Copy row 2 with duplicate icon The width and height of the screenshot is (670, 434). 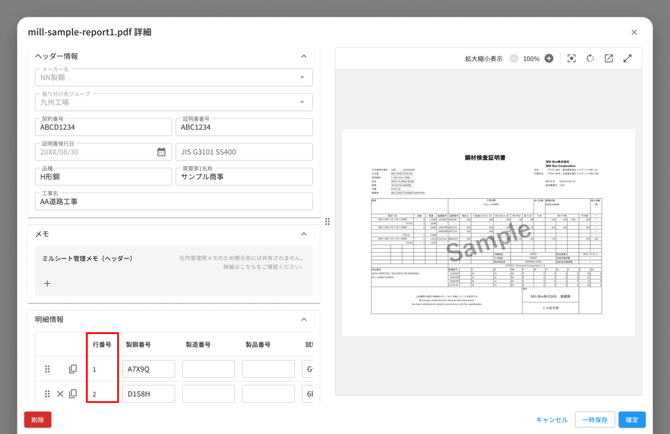point(73,393)
